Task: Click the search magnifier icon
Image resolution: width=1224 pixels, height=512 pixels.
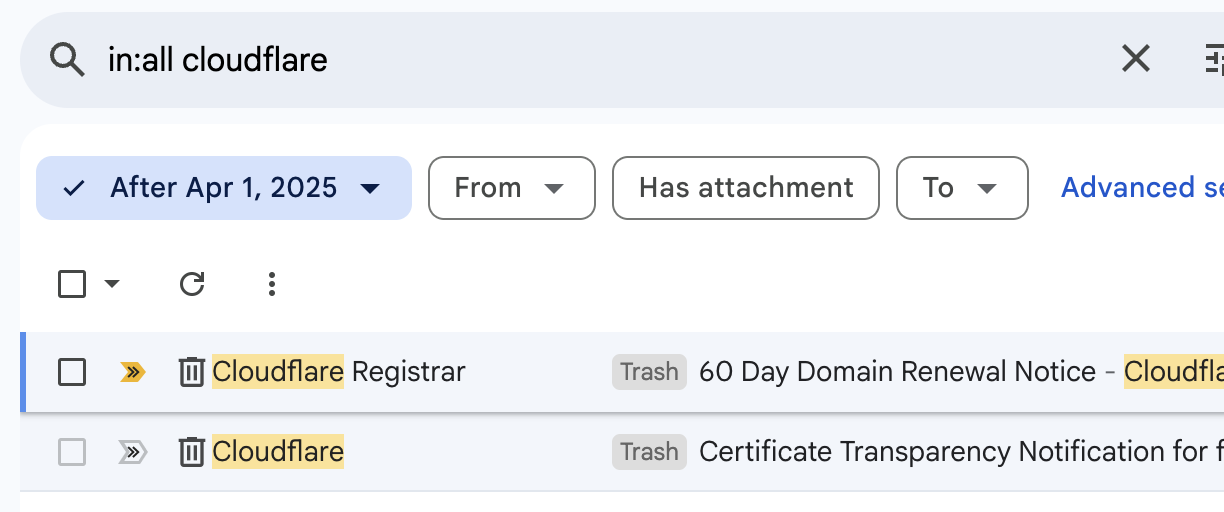Action: tap(67, 60)
